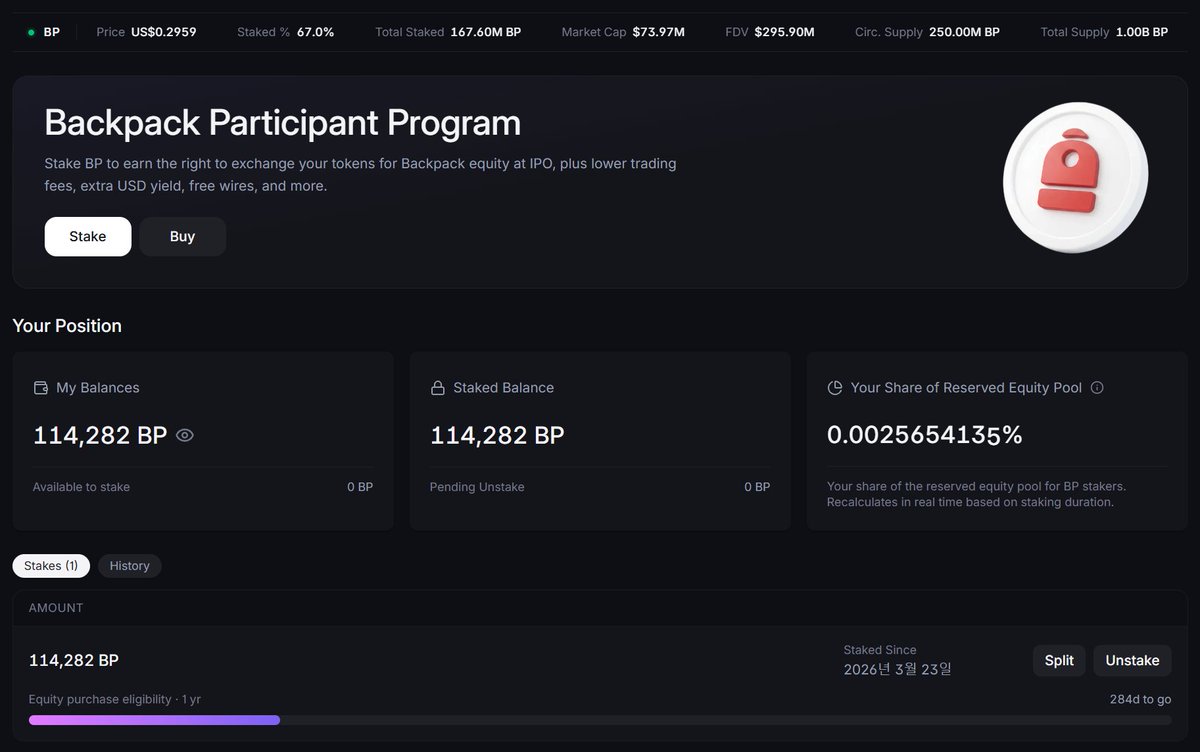Open the info tooltip for Reserved Equity Pool
1200x752 pixels.
[x=1097, y=388]
